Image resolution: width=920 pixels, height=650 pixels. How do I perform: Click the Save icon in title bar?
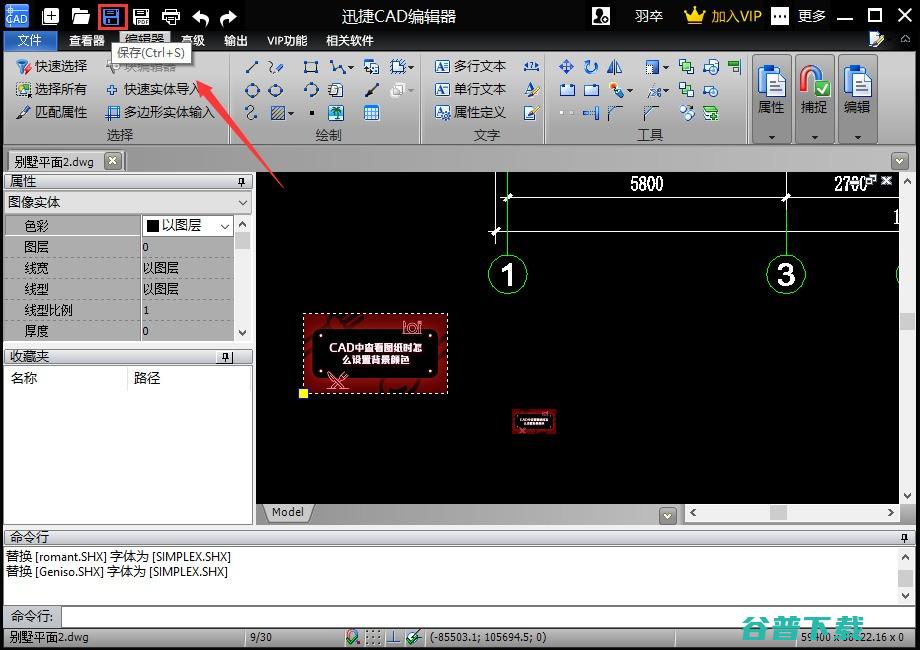(x=111, y=16)
